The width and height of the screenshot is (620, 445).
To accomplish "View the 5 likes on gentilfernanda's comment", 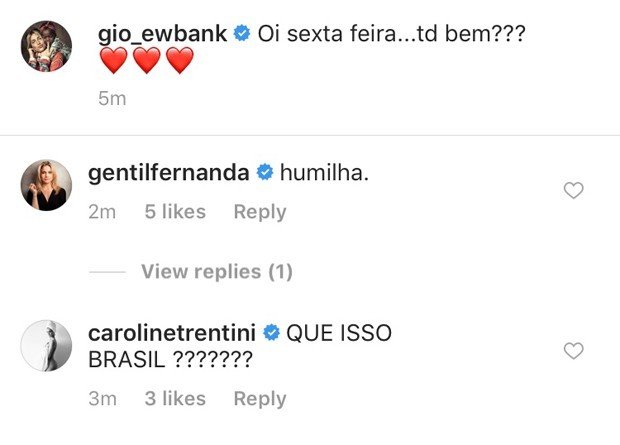I will 175,212.
